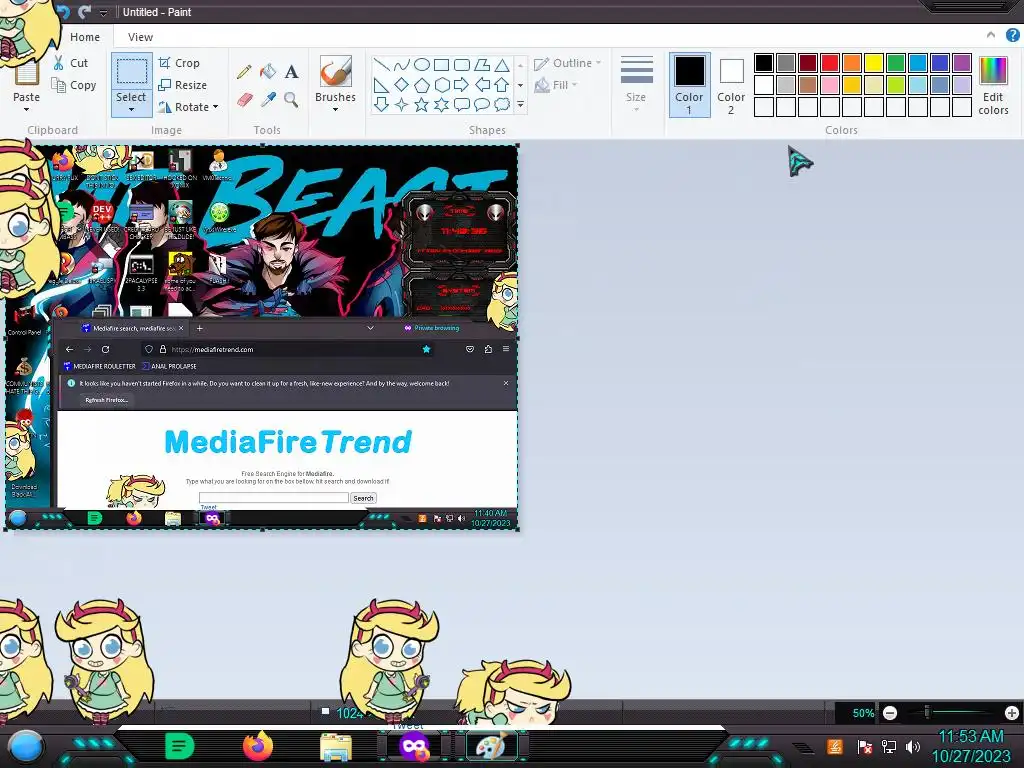Switch to the Home ribbon tab
The width and height of the screenshot is (1024, 768).
tap(85, 37)
